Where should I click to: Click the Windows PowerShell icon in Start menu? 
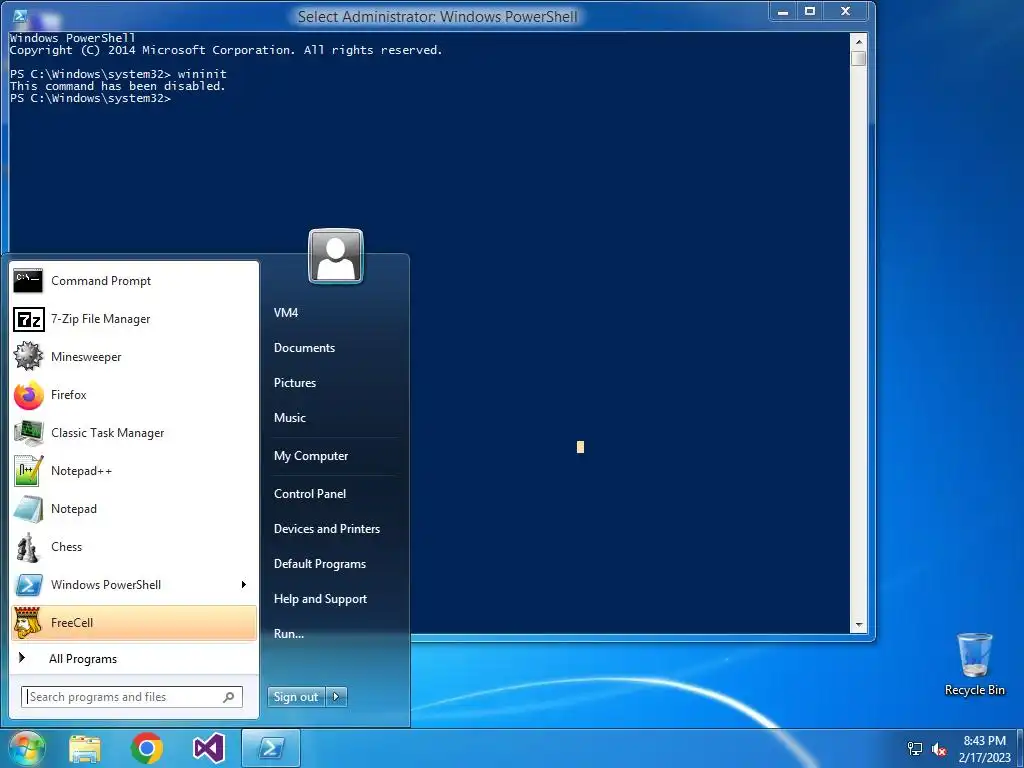tap(28, 585)
